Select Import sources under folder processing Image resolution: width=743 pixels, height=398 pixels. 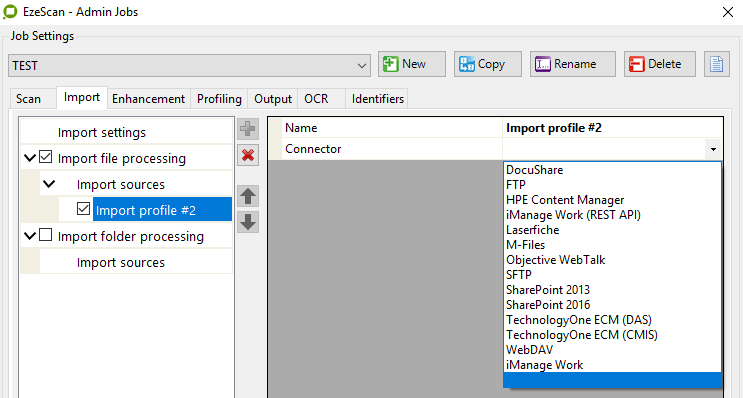[x=121, y=262]
